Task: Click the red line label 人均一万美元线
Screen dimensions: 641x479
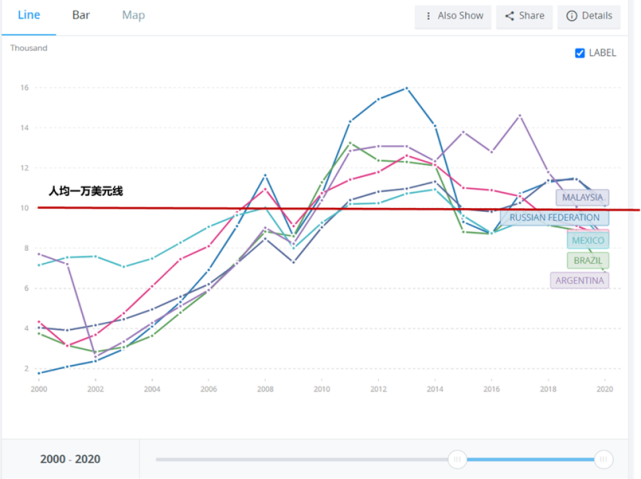Action: [x=86, y=190]
